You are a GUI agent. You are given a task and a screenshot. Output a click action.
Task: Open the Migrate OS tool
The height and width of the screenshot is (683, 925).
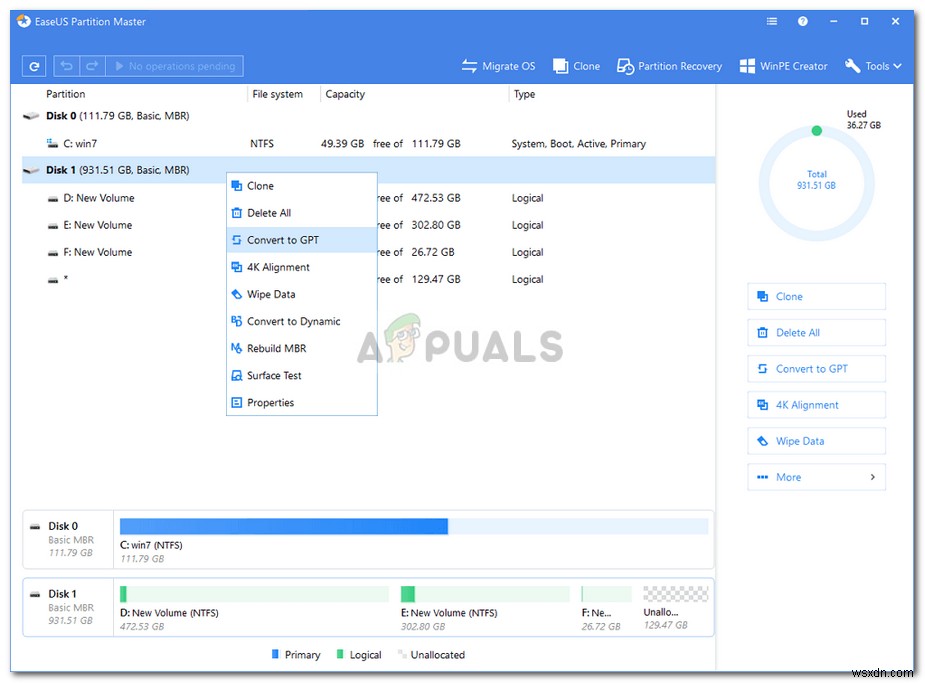click(498, 66)
